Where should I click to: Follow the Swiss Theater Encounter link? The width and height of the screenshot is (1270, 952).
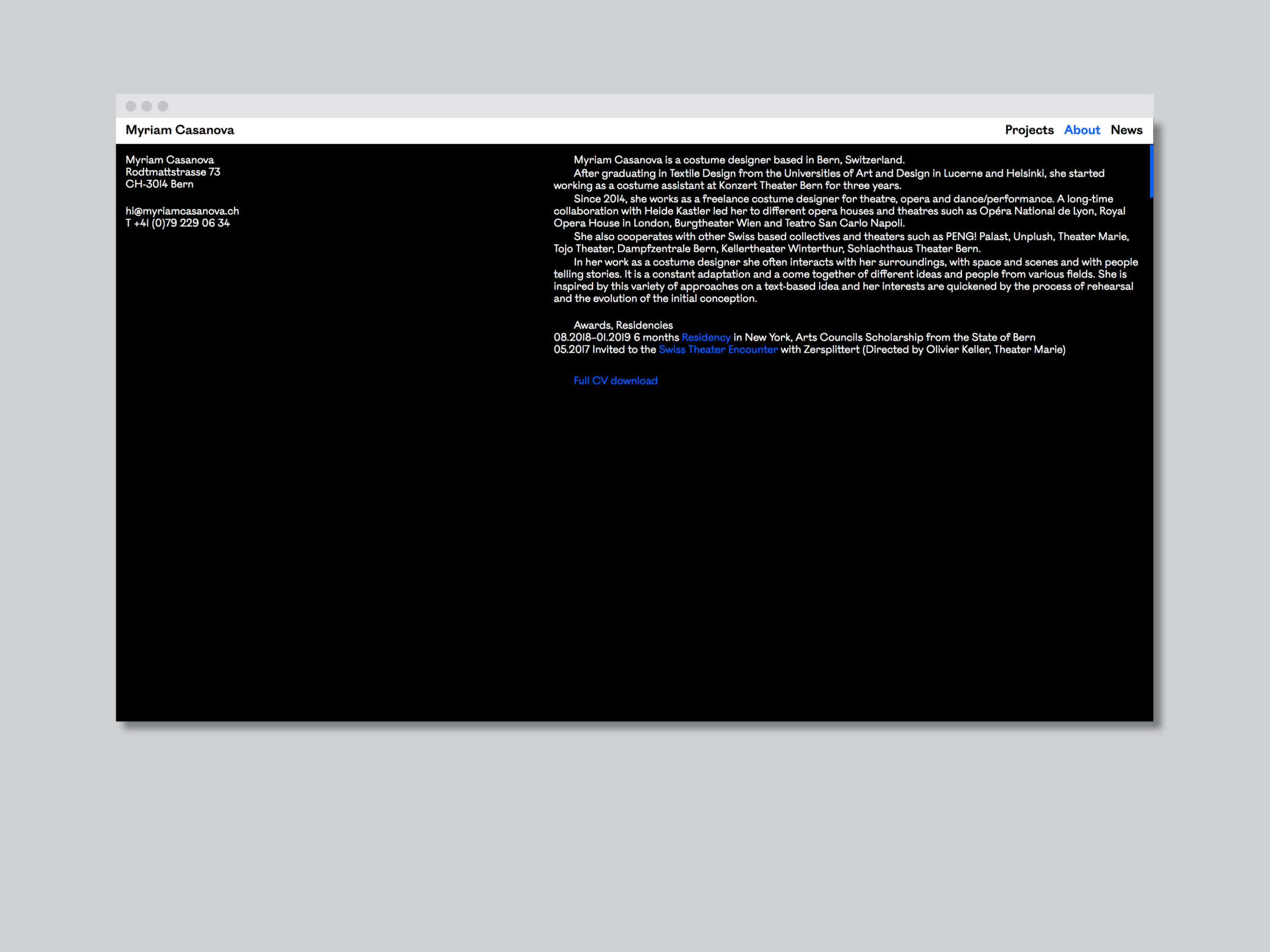718,350
